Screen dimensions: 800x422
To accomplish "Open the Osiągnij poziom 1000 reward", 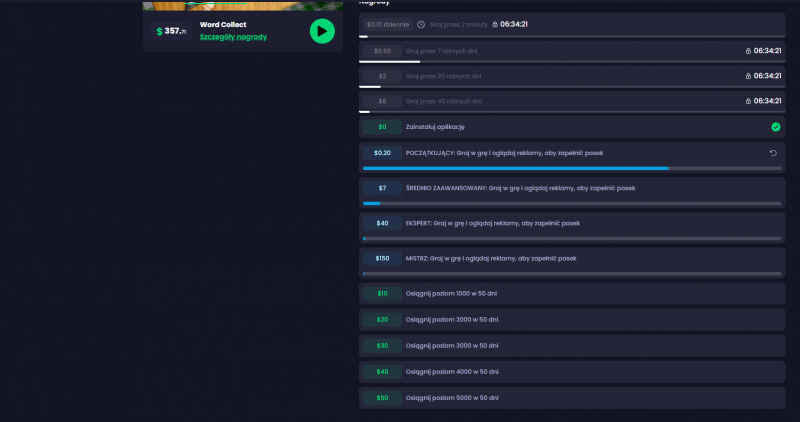I will [572, 293].
